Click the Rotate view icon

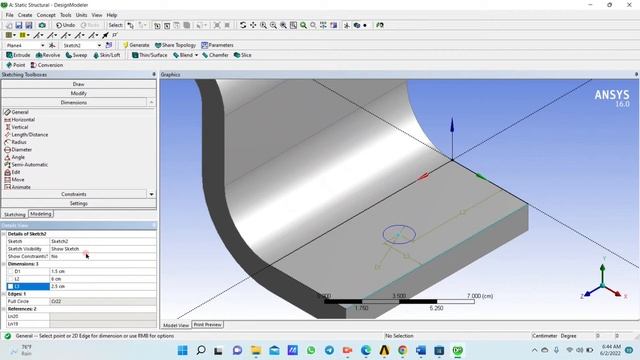click(243, 25)
